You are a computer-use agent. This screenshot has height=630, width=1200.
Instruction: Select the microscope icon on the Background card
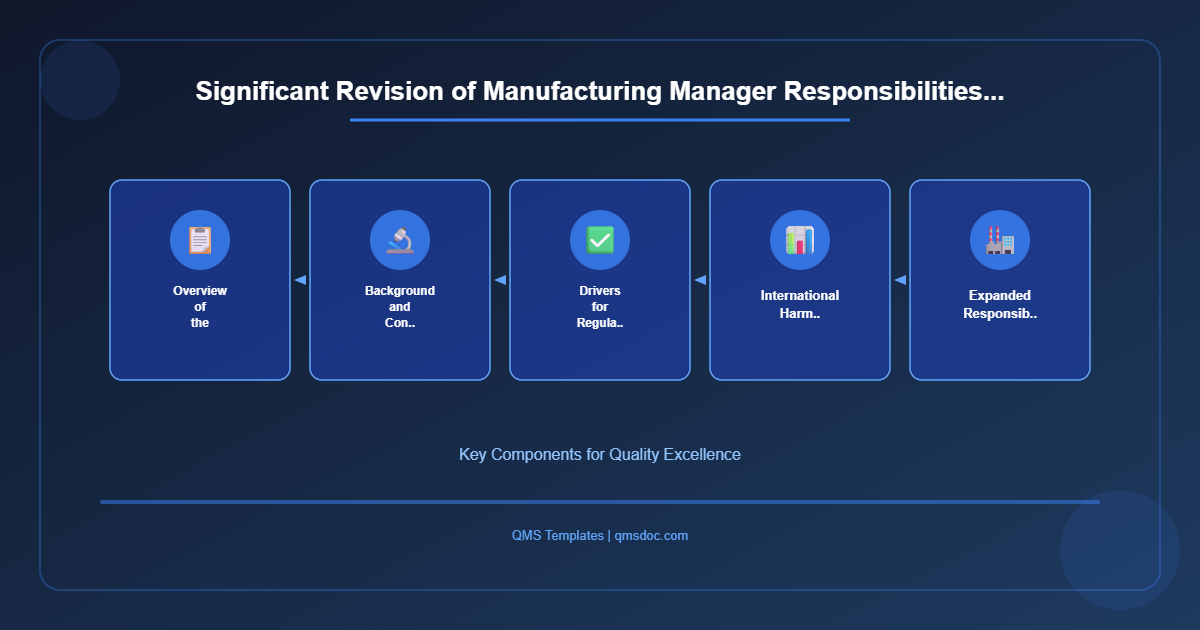point(400,239)
